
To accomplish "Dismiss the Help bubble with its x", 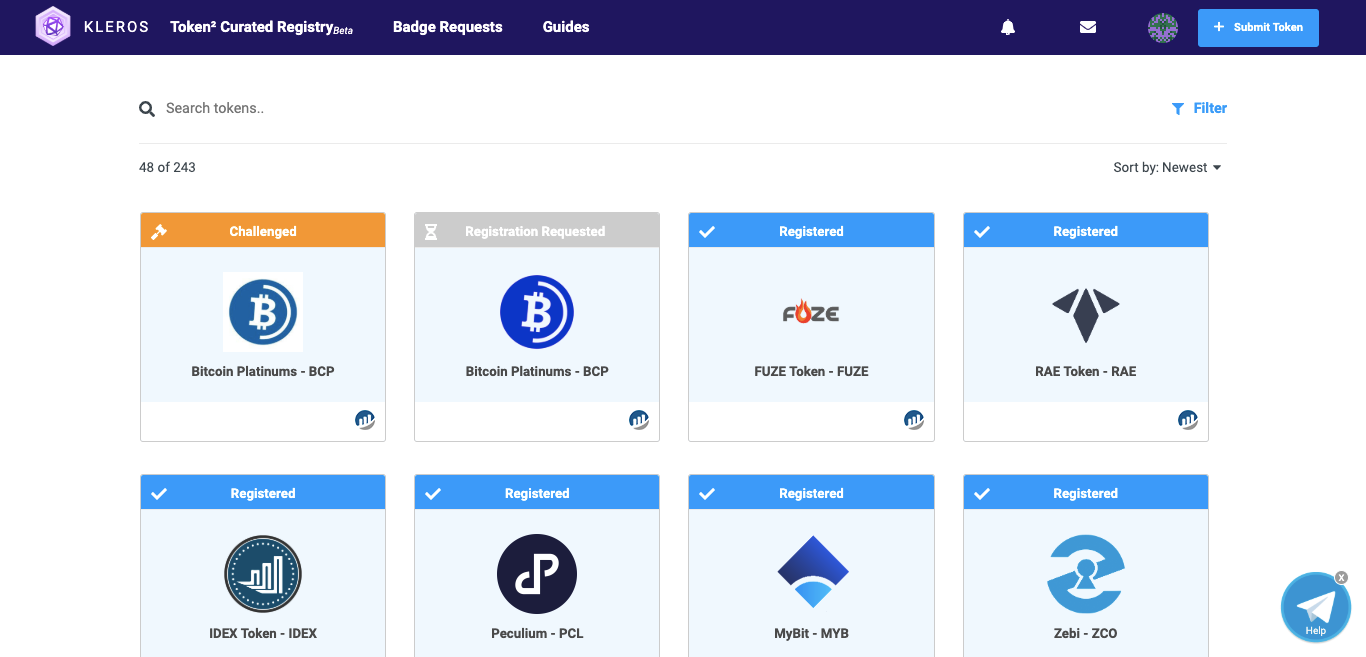I will tap(1341, 577).
